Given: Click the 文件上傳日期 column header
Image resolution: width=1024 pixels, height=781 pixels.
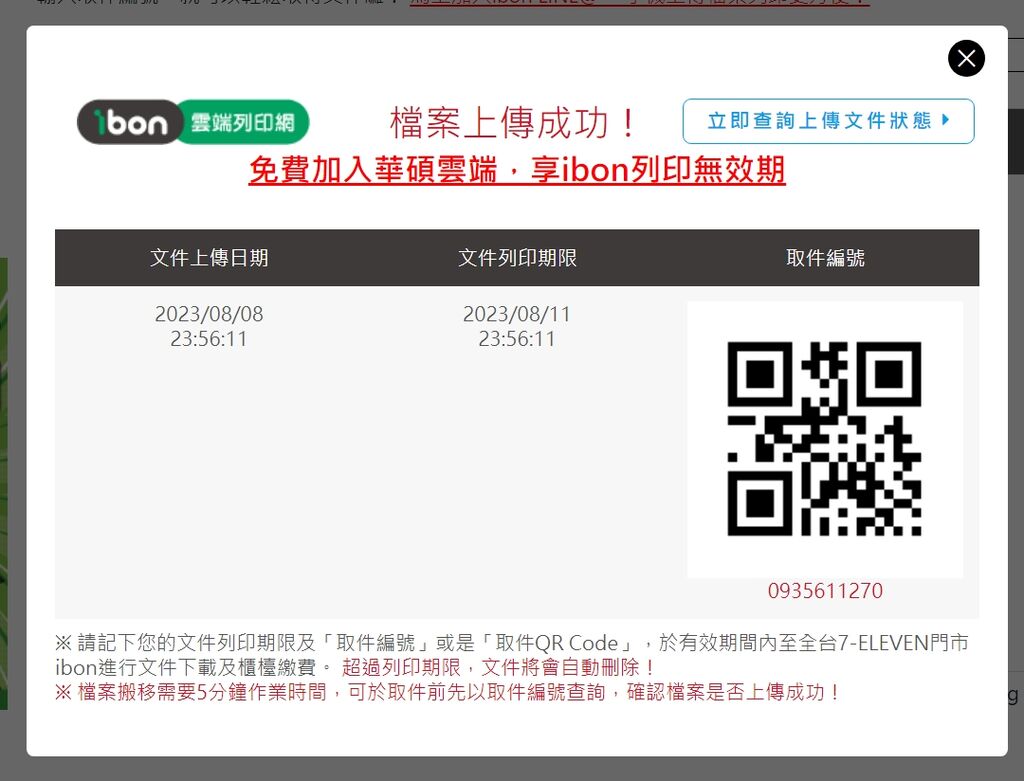Looking at the screenshot, I should [209, 258].
